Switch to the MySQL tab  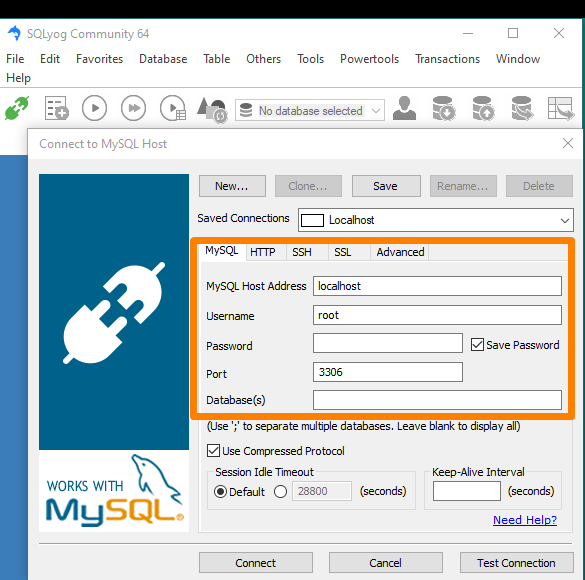coord(222,251)
